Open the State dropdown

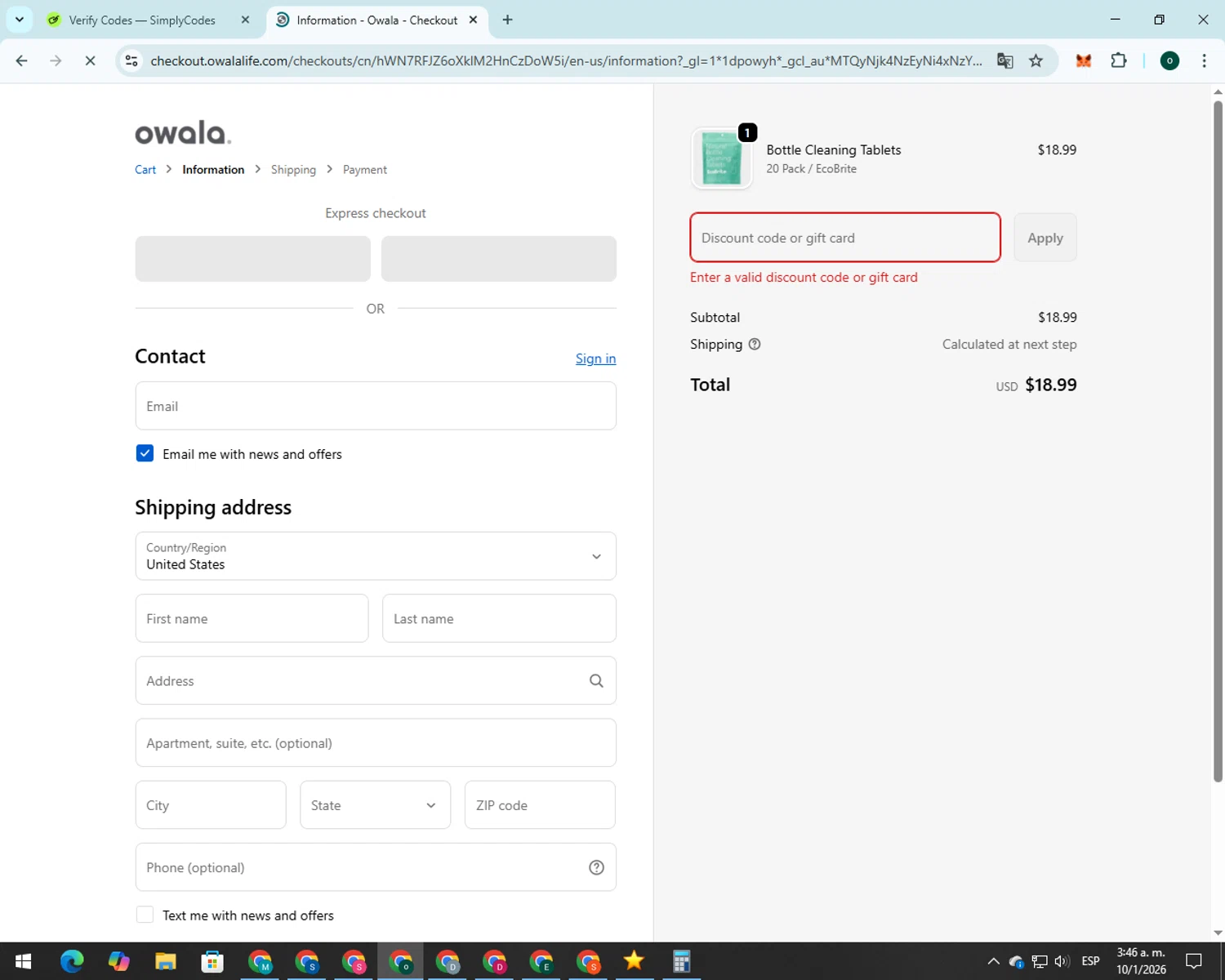click(x=375, y=805)
